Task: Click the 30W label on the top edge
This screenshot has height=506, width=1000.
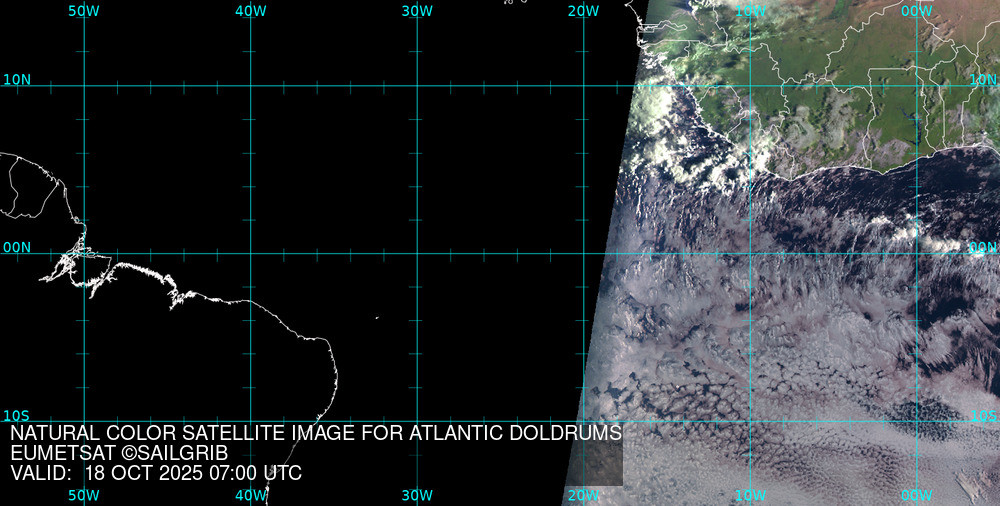Action: [417, 11]
